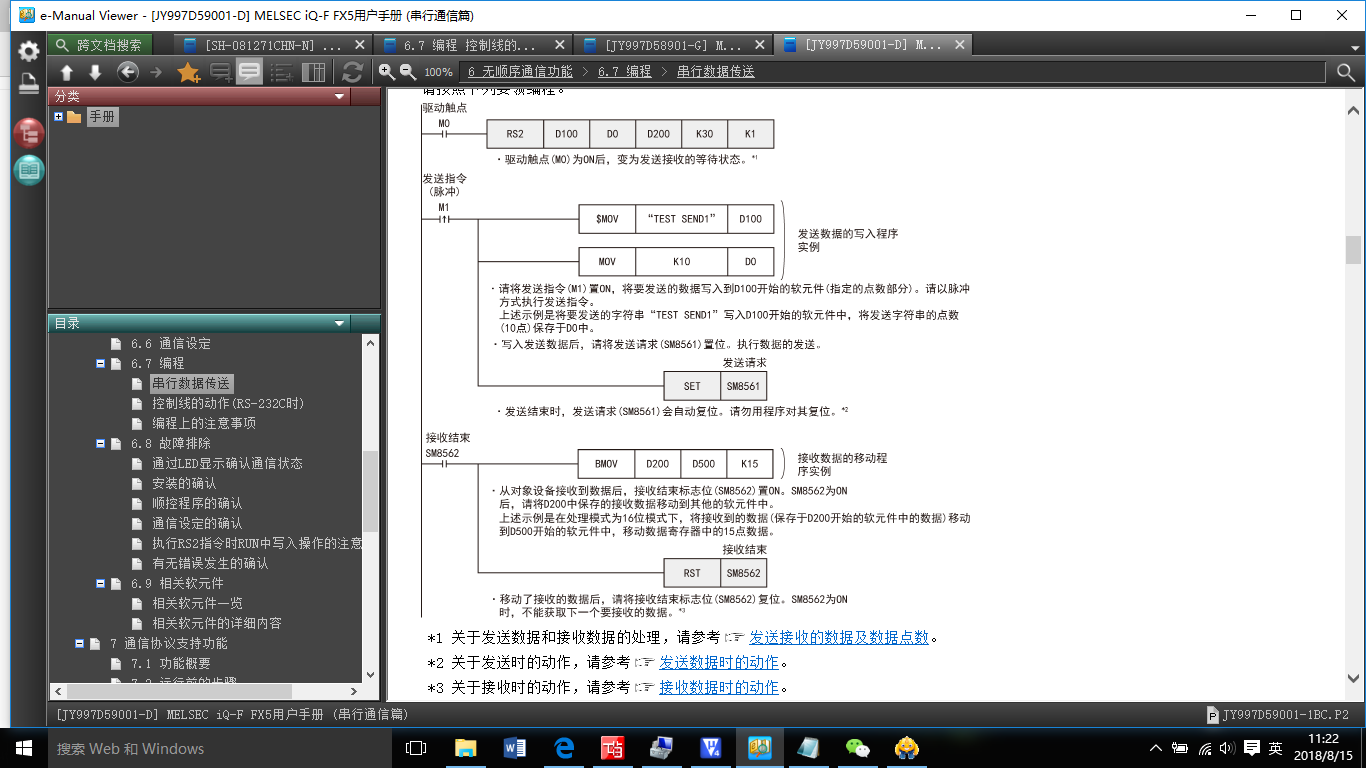Click the refresh arrows icon in toolbar
This screenshot has width=1366, height=768.
352,72
